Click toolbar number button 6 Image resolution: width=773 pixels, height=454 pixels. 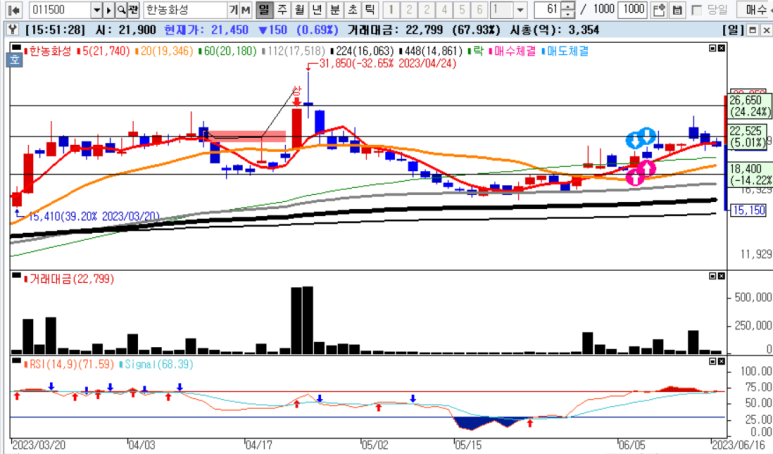pyautogui.click(x=480, y=9)
